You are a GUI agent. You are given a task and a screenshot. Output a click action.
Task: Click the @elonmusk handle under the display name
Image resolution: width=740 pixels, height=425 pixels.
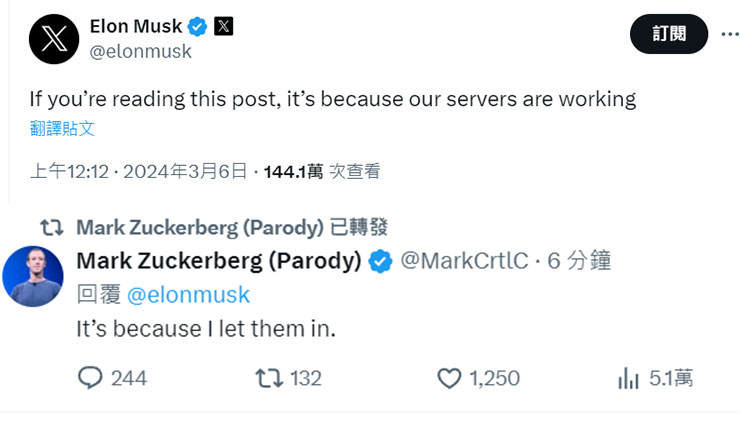coord(140,51)
